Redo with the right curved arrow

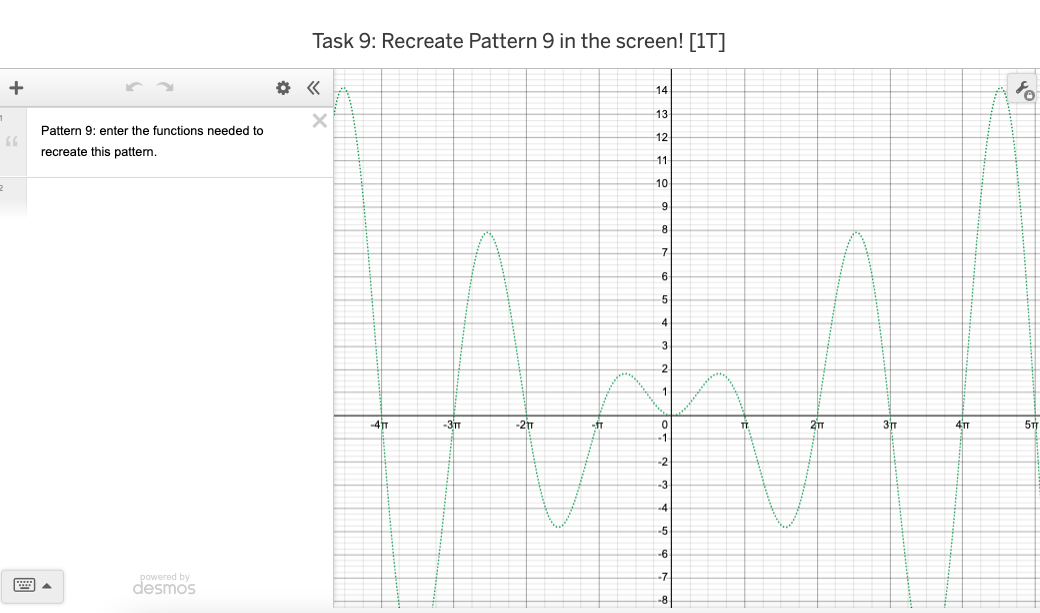pos(165,88)
